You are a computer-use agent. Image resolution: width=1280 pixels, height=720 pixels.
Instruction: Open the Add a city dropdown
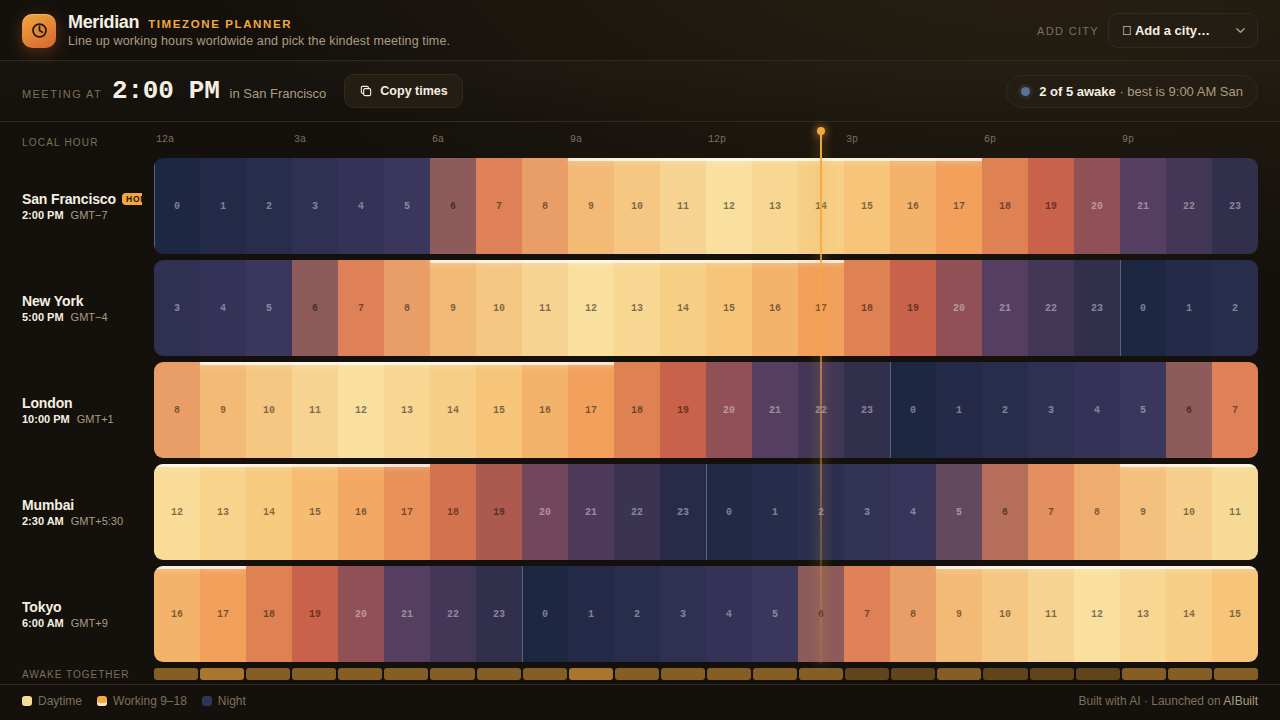[1183, 31]
